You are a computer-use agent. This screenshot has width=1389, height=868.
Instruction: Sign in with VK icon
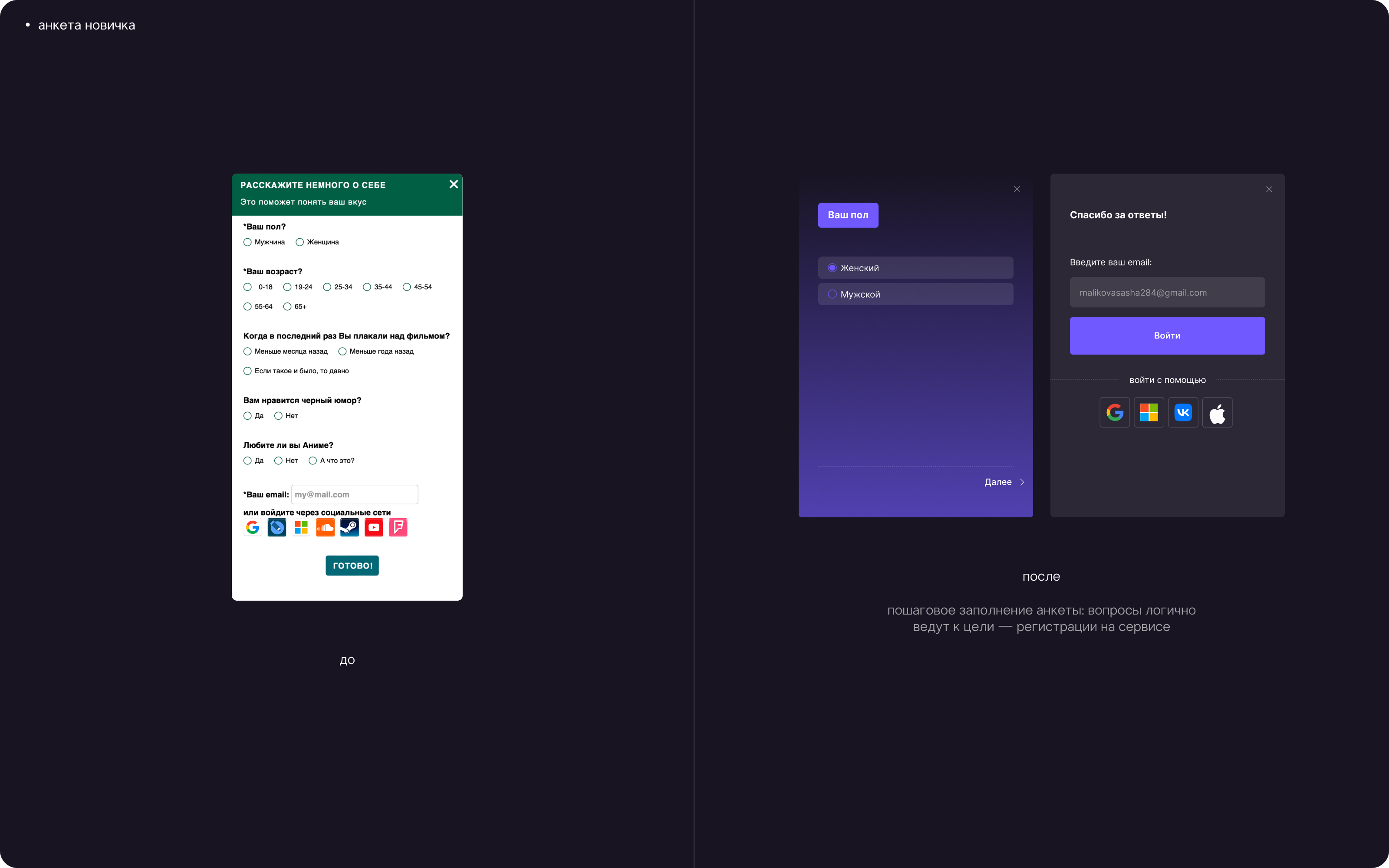click(x=1183, y=412)
